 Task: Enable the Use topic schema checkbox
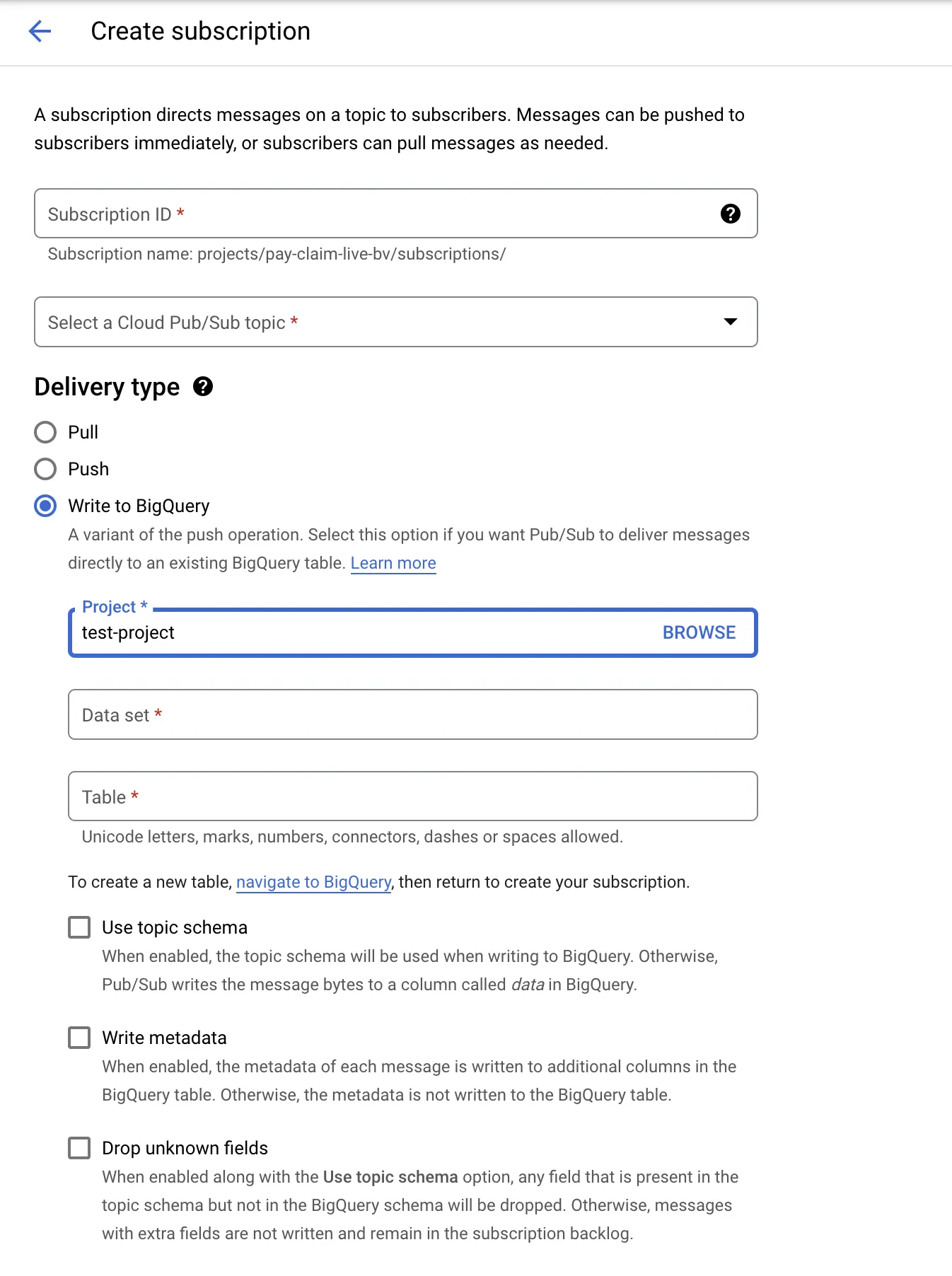[x=79, y=927]
